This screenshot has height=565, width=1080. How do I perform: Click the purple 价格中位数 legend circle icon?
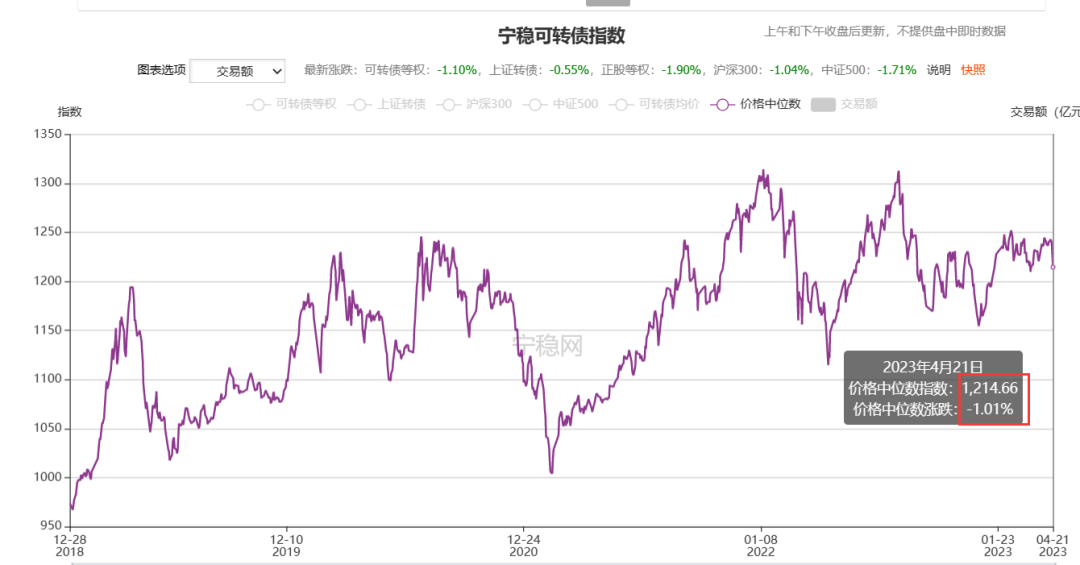point(722,105)
